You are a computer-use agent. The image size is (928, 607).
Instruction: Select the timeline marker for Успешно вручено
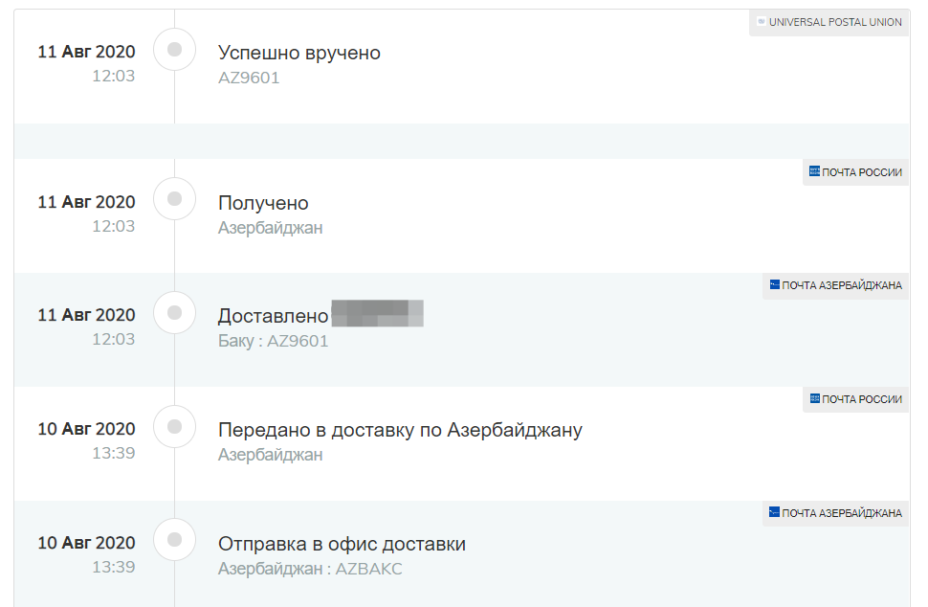175,50
